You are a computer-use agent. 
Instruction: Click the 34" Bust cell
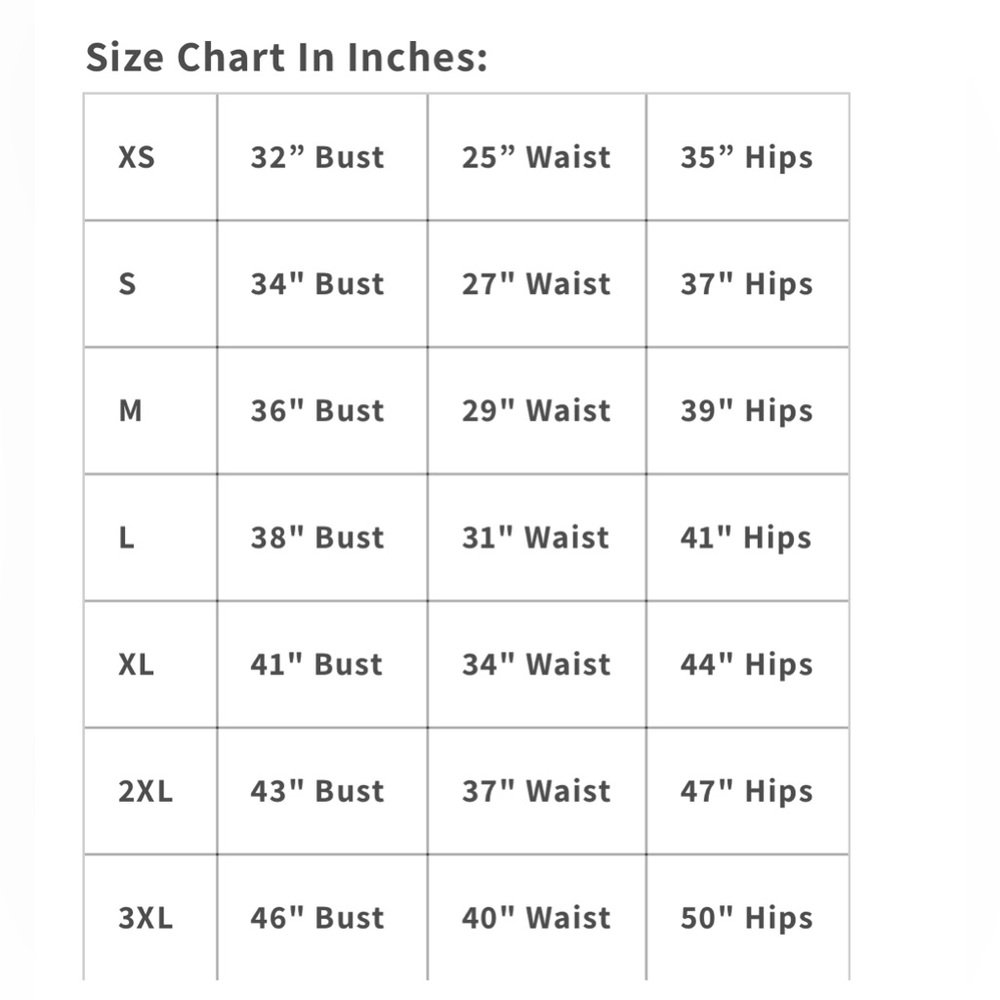[323, 284]
